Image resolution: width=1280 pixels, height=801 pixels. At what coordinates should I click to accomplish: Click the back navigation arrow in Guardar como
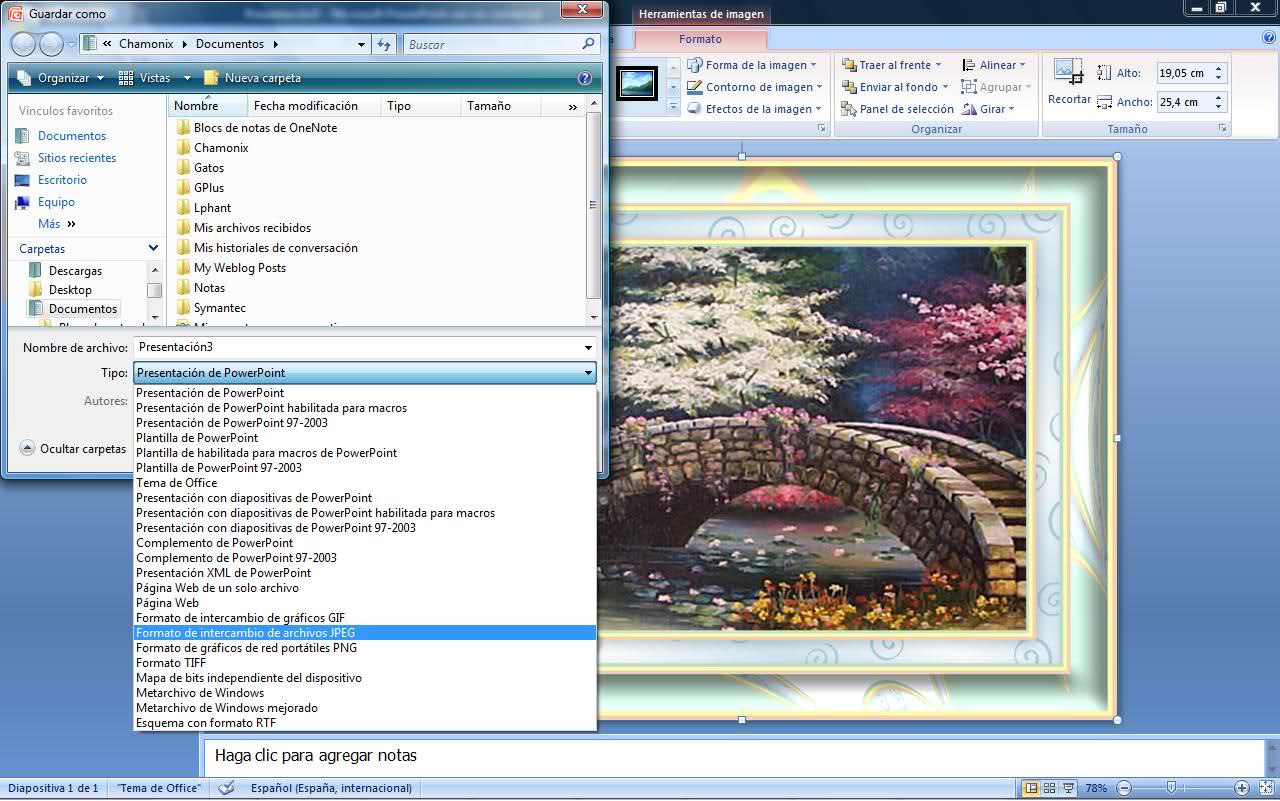[23, 44]
